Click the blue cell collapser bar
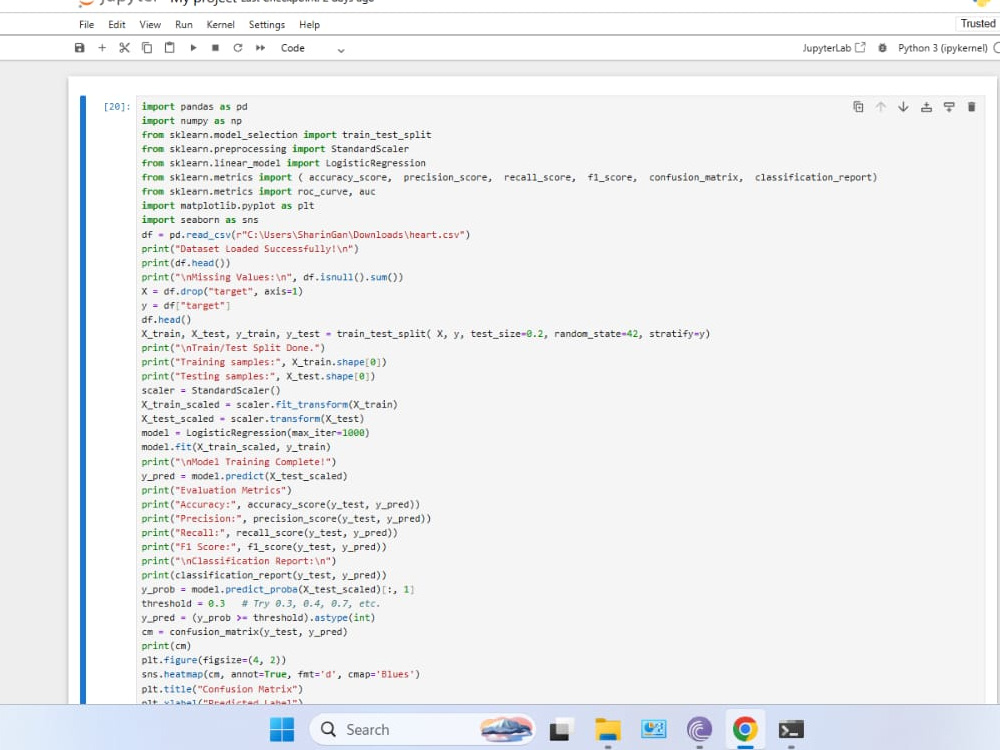The image size is (1000, 750). tap(83, 399)
